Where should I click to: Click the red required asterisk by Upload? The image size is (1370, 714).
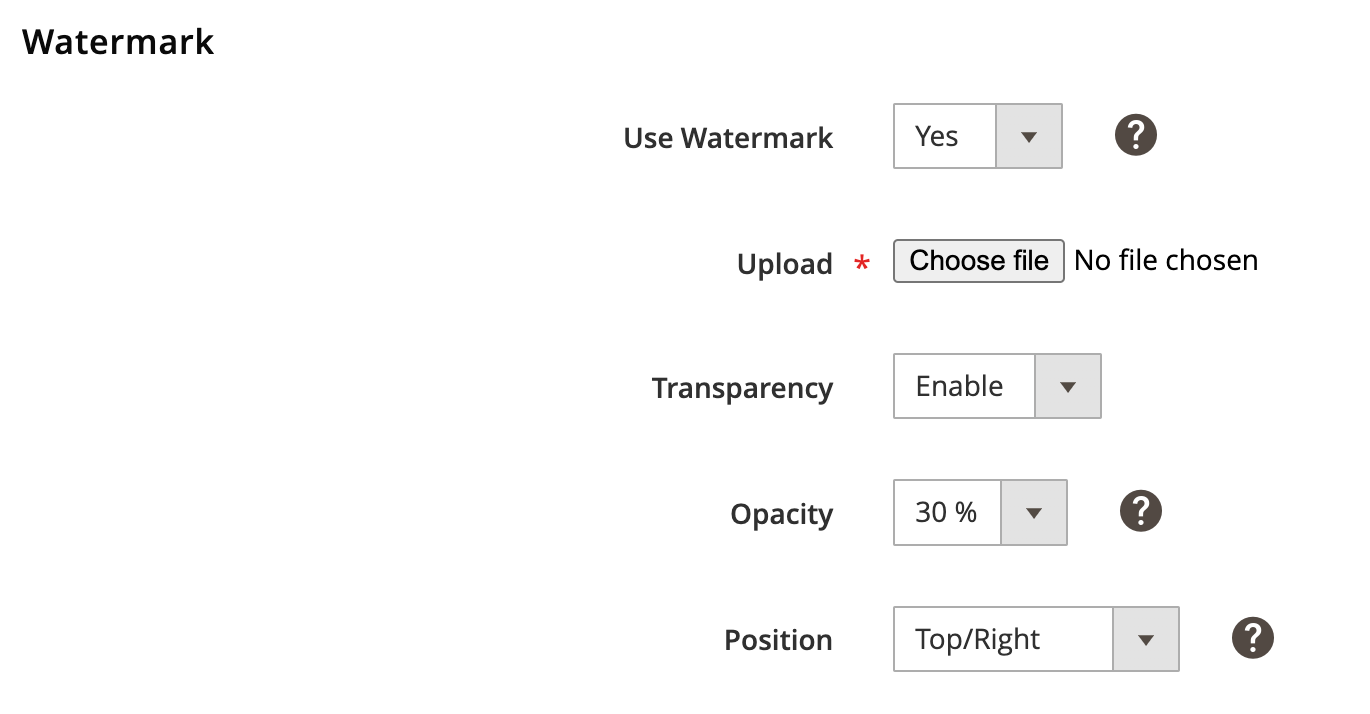[861, 264]
